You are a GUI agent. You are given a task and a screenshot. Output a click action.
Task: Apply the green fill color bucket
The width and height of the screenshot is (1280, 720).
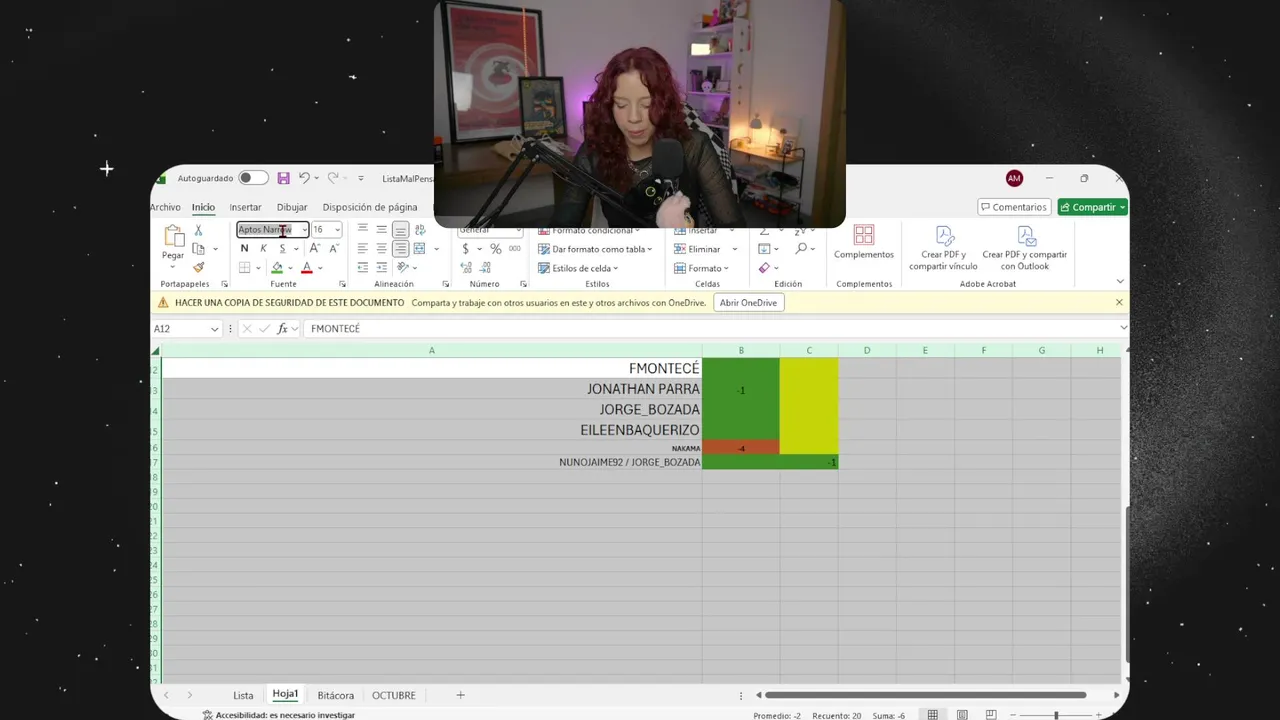click(277, 268)
